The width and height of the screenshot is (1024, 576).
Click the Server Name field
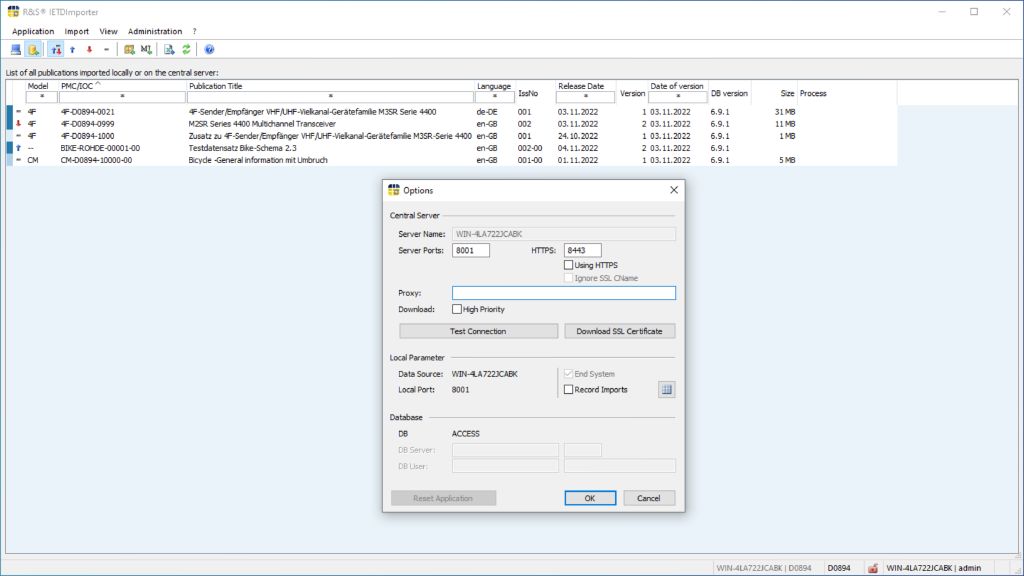[x=564, y=234]
